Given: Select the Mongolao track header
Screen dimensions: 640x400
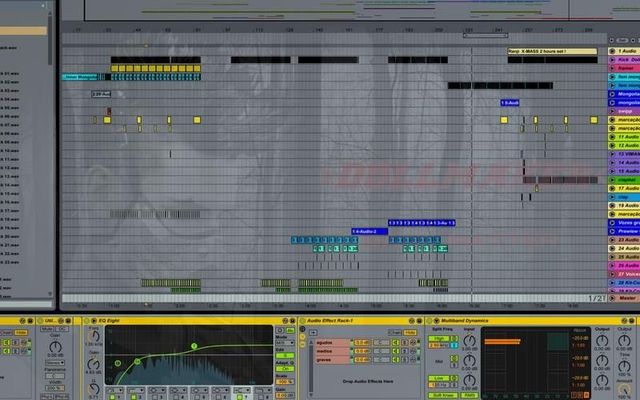Looking at the screenshot, I should coord(624,94).
